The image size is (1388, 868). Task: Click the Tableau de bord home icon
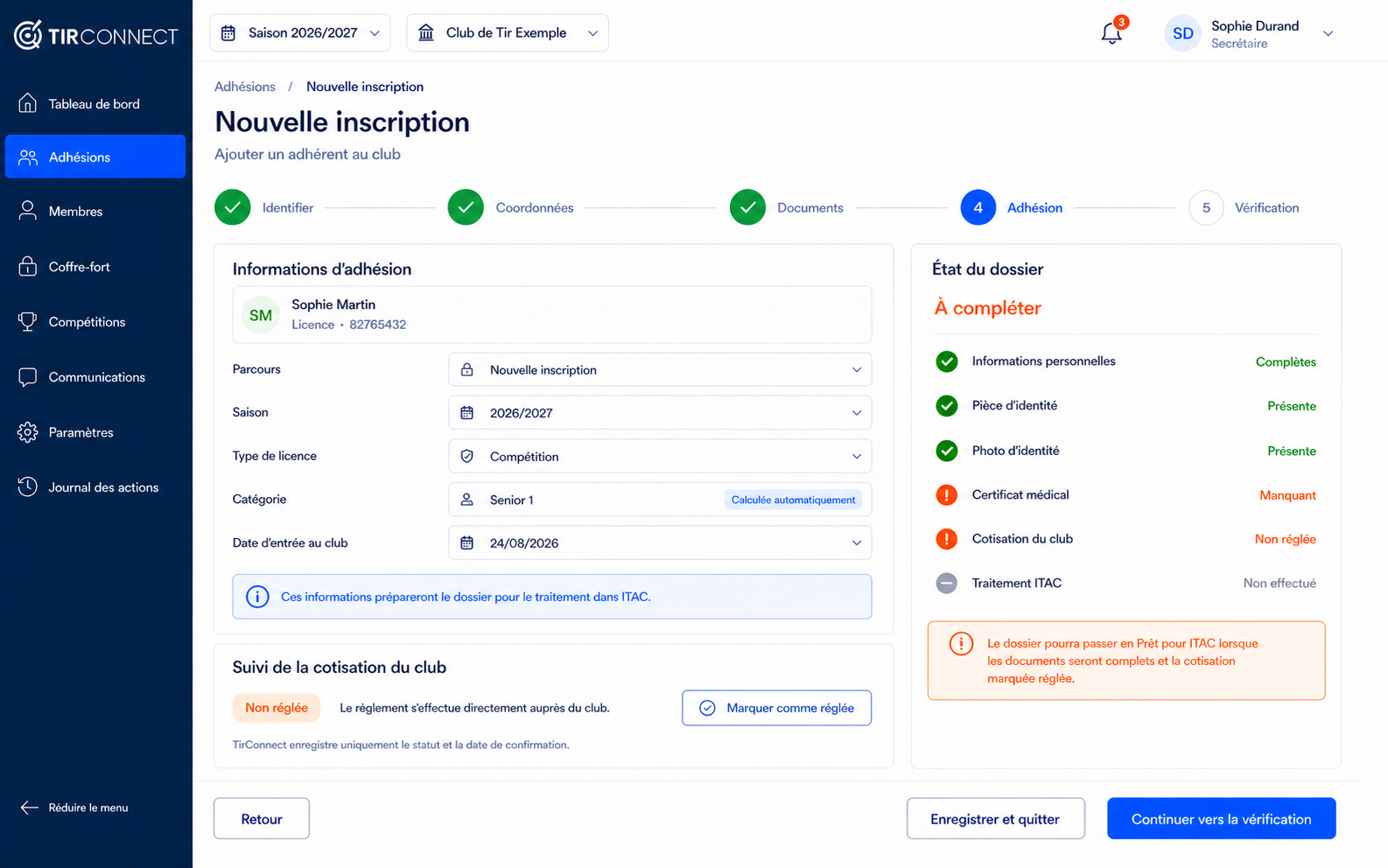(28, 103)
